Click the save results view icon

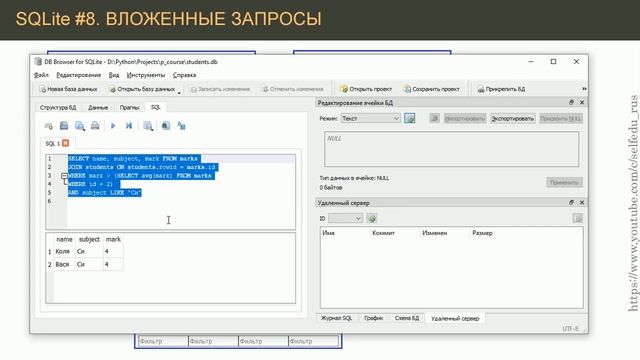click(x=148, y=126)
